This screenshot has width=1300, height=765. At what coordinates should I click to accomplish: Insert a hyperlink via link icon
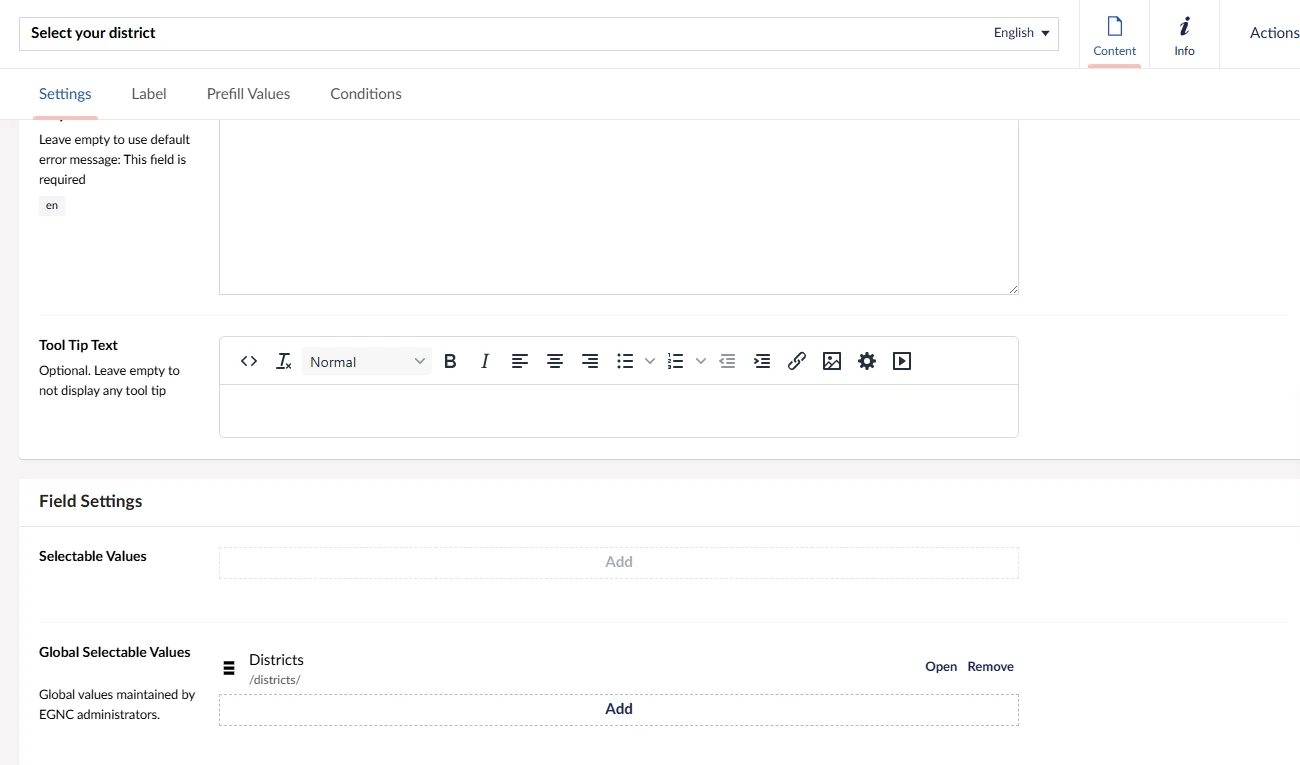(797, 361)
